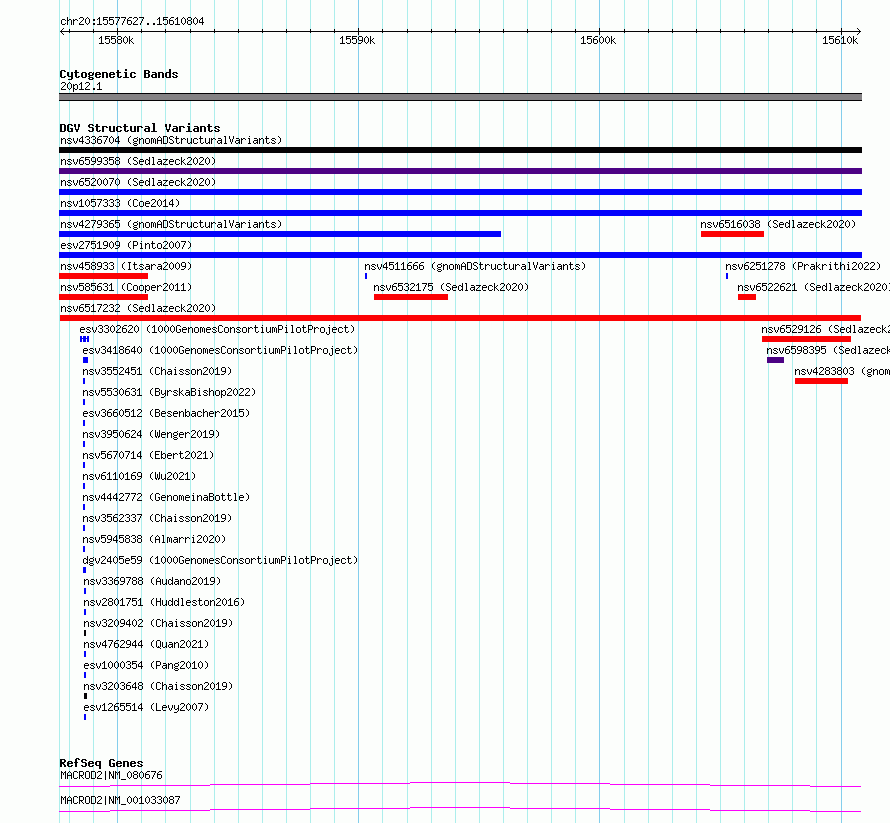Open nsv3562337 Chaisson2019 label

point(157,518)
